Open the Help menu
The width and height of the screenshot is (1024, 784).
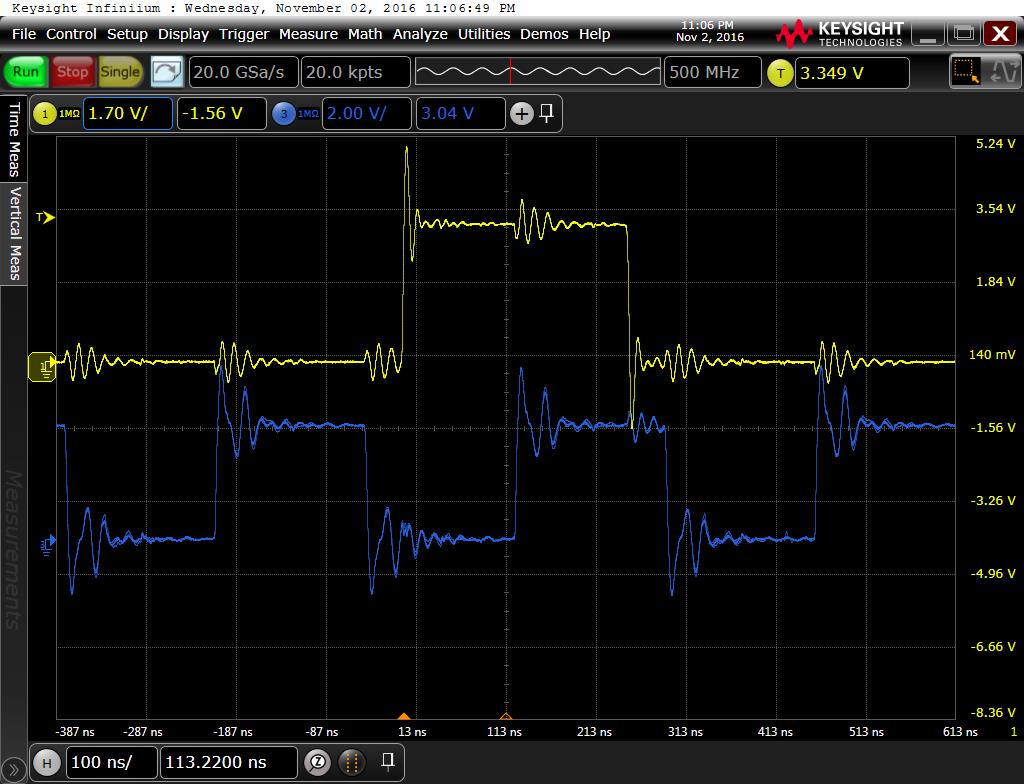click(594, 34)
